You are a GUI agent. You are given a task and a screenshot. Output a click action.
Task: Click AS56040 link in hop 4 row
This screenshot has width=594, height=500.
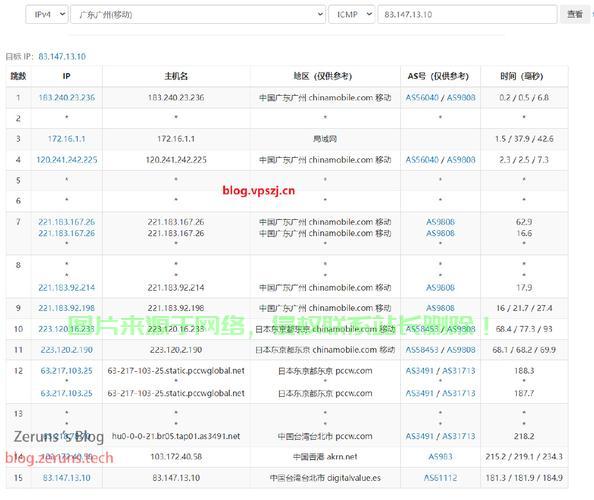point(422,160)
